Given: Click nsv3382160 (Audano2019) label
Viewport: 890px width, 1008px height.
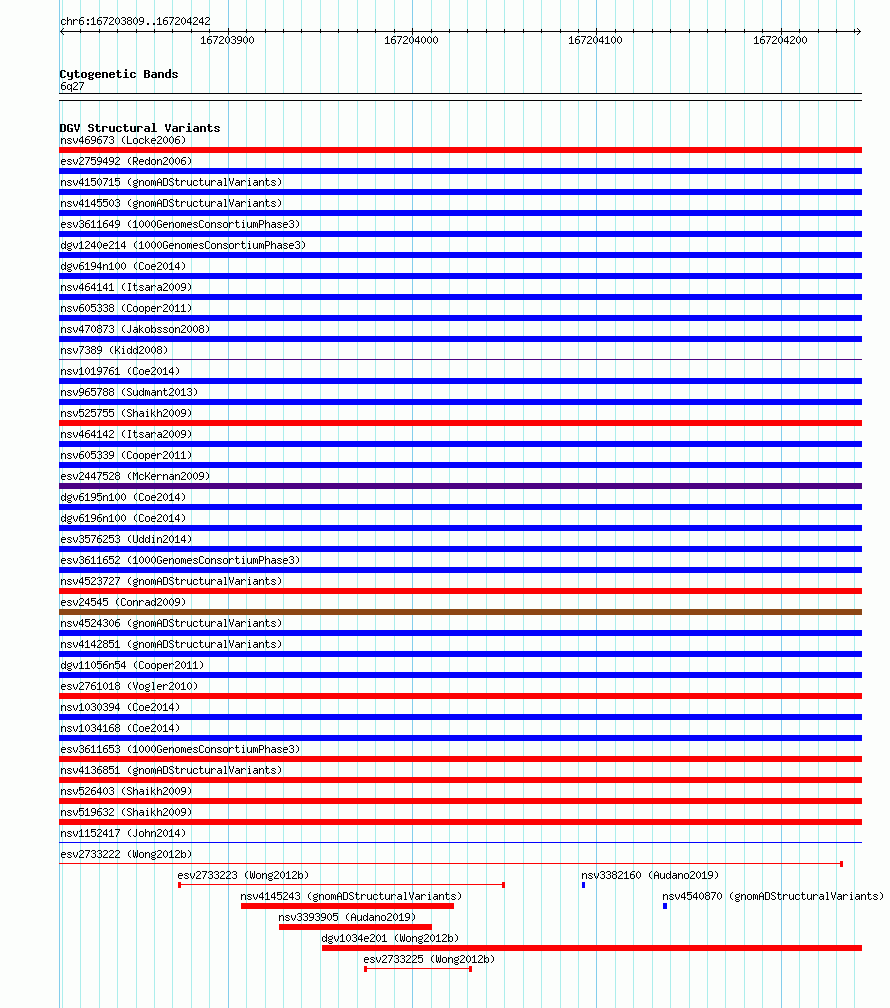Looking at the screenshot, I should (x=650, y=876).
